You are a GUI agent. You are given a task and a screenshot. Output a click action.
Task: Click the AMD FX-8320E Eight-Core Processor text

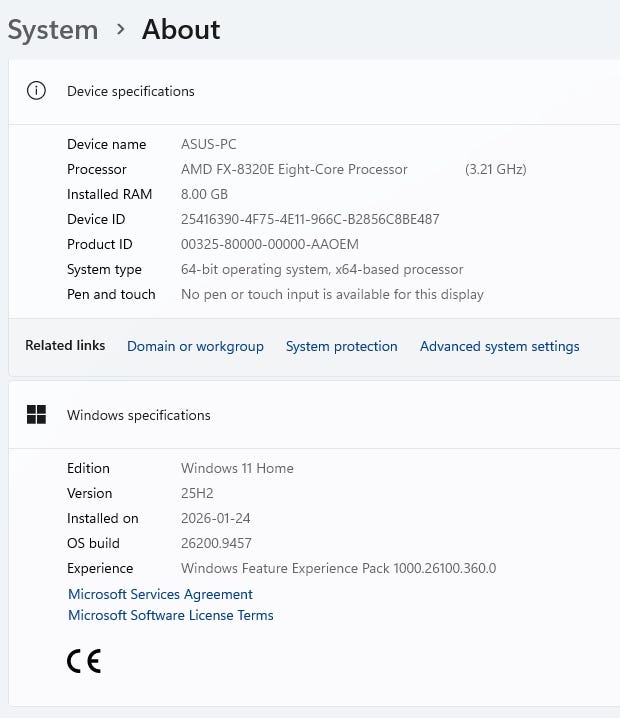pyautogui.click(x=294, y=169)
